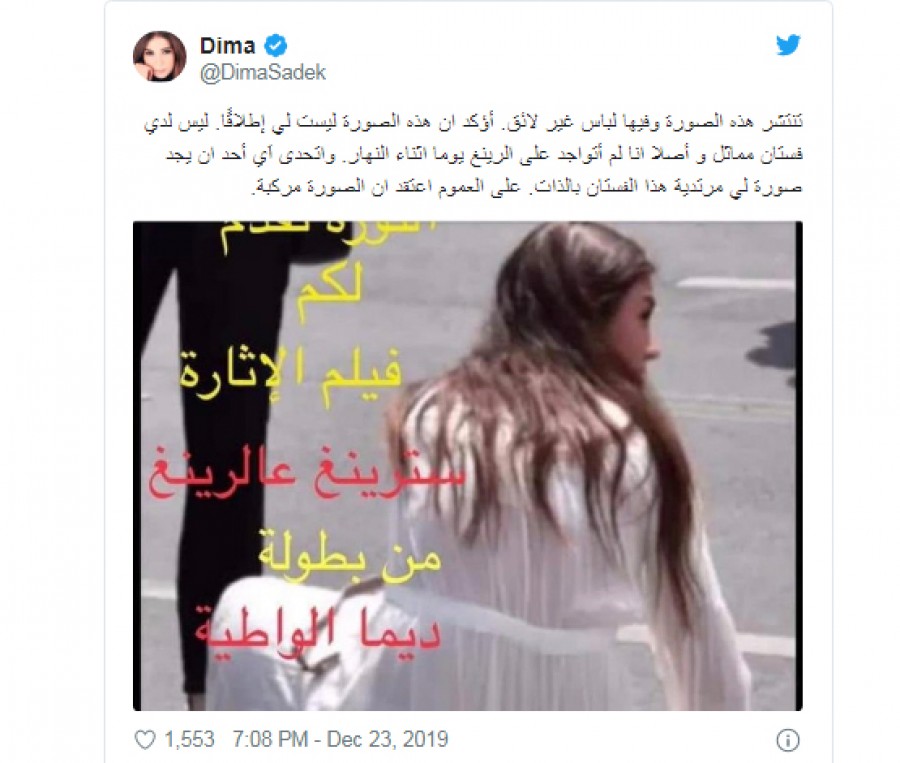Click the red 'سترينغ عالرينغ' text in image
This screenshot has height=763, width=900.
point(306,476)
